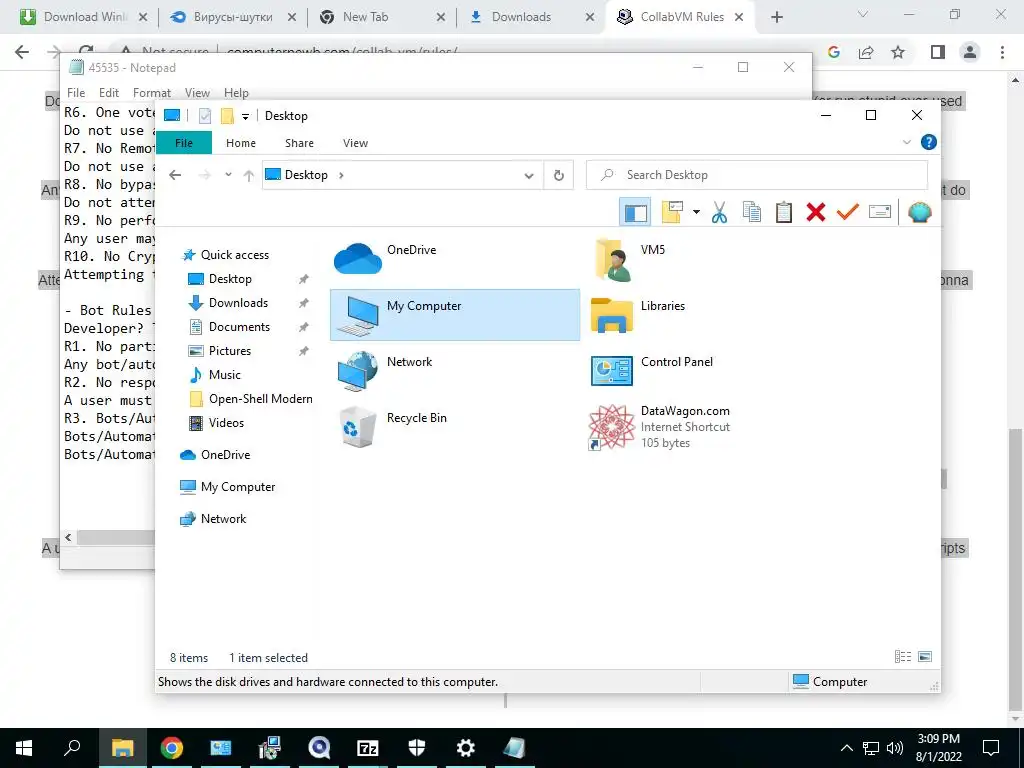Screen dimensions: 1024x768
Task: Open the folder options toolbar icon
Action: [672, 212]
